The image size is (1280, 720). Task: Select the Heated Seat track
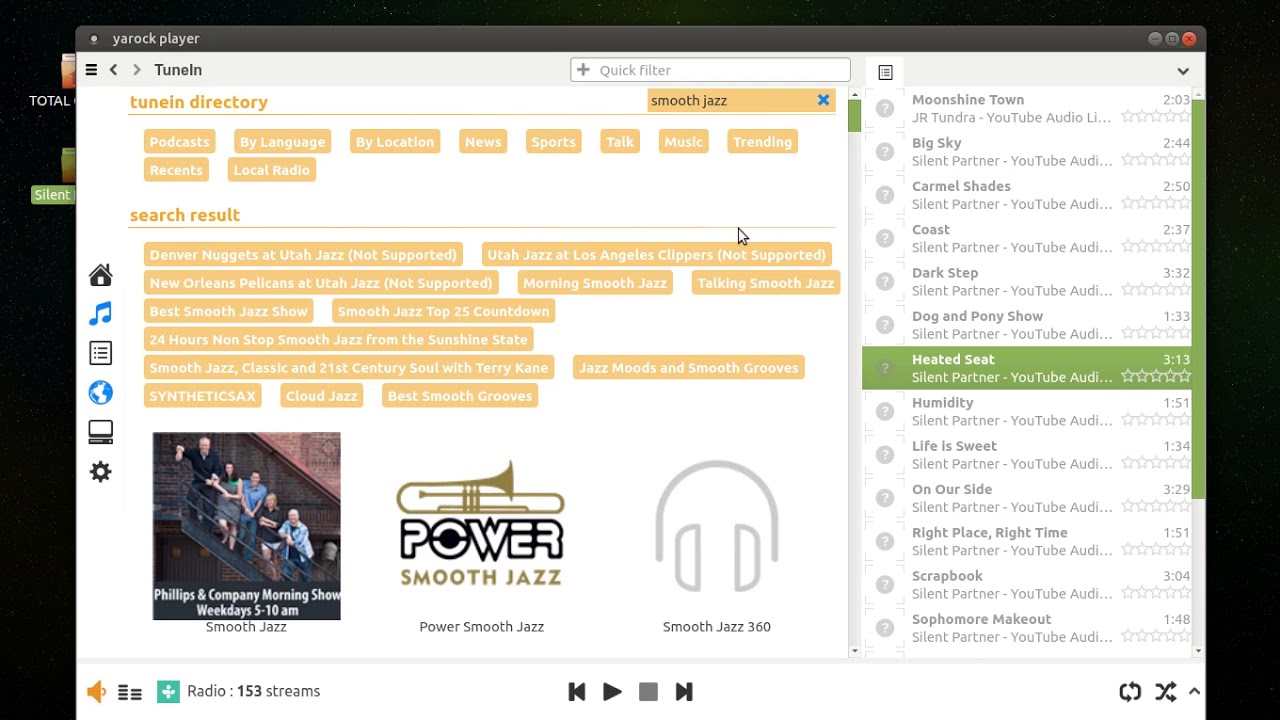coord(1027,368)
